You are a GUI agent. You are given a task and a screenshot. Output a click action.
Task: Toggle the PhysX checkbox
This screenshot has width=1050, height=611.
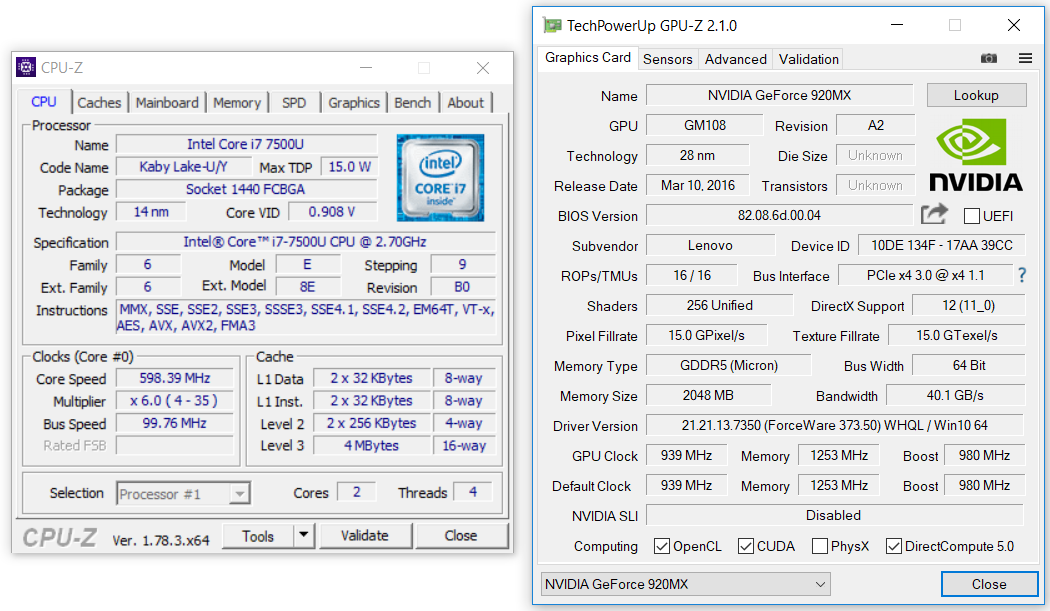tap(820, 546)
